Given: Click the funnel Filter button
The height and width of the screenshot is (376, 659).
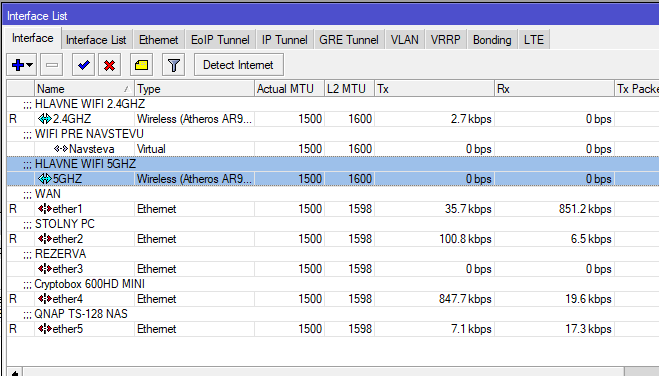Looking at the screenshot, I should [174, 65].
